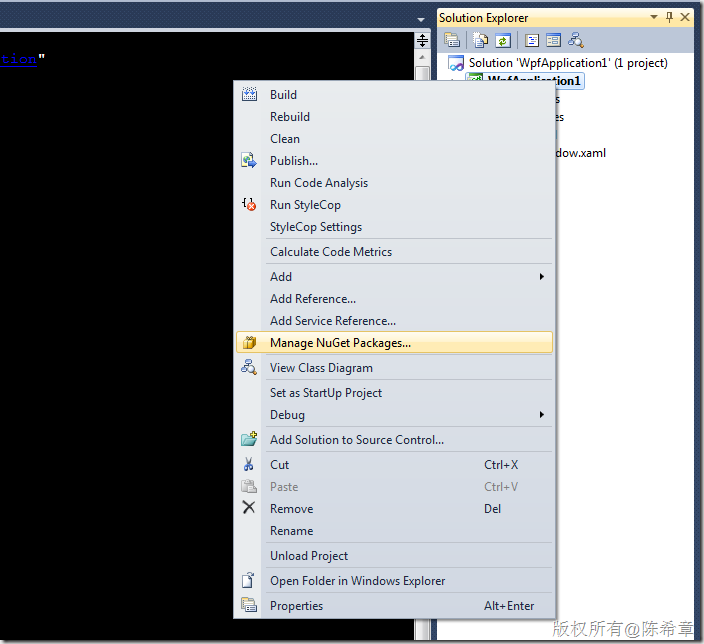Viewport: 704px width, 644px height.
Task: Click the editor scrollbar up arrow
Action: (422, 57)
